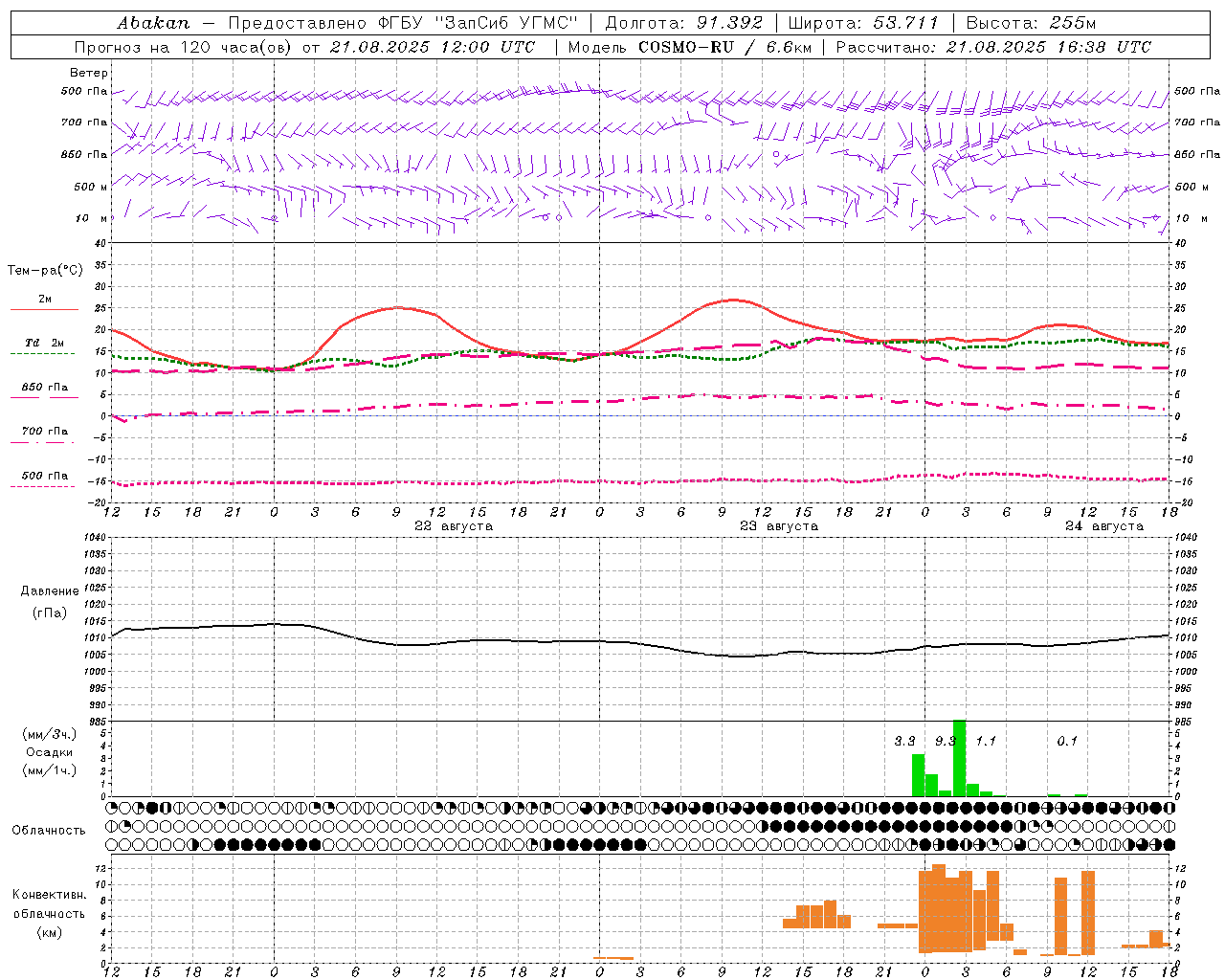
Task: Click the "Широта: 53.711" header value
Action: tap(863, 23)
